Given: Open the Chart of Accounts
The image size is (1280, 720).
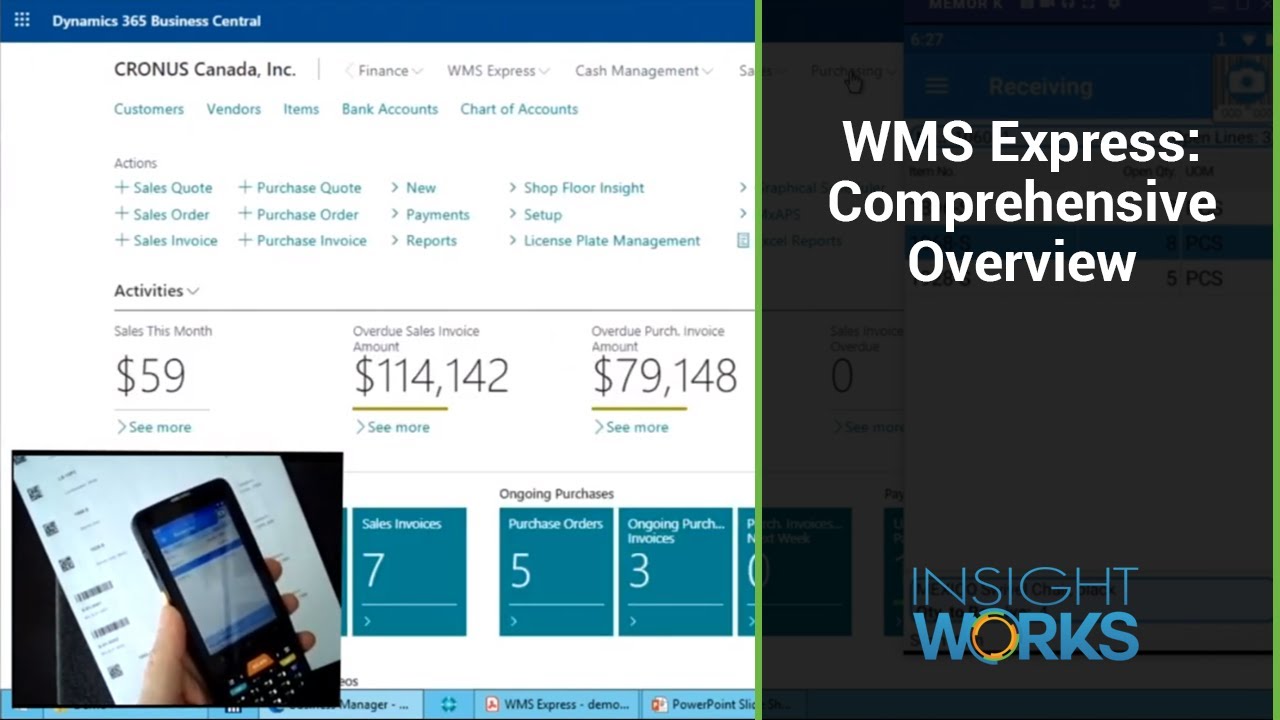Looking at the screenshot, I should (519, 109).
